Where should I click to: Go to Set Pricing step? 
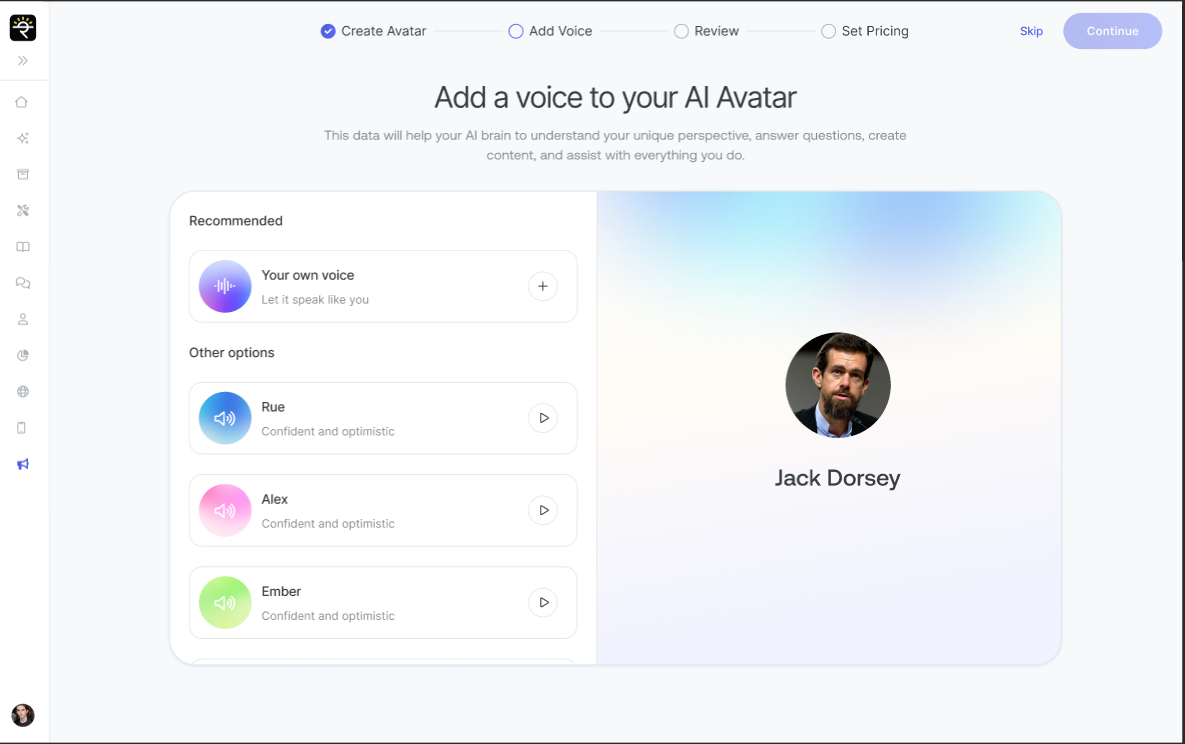click(865, 31)
